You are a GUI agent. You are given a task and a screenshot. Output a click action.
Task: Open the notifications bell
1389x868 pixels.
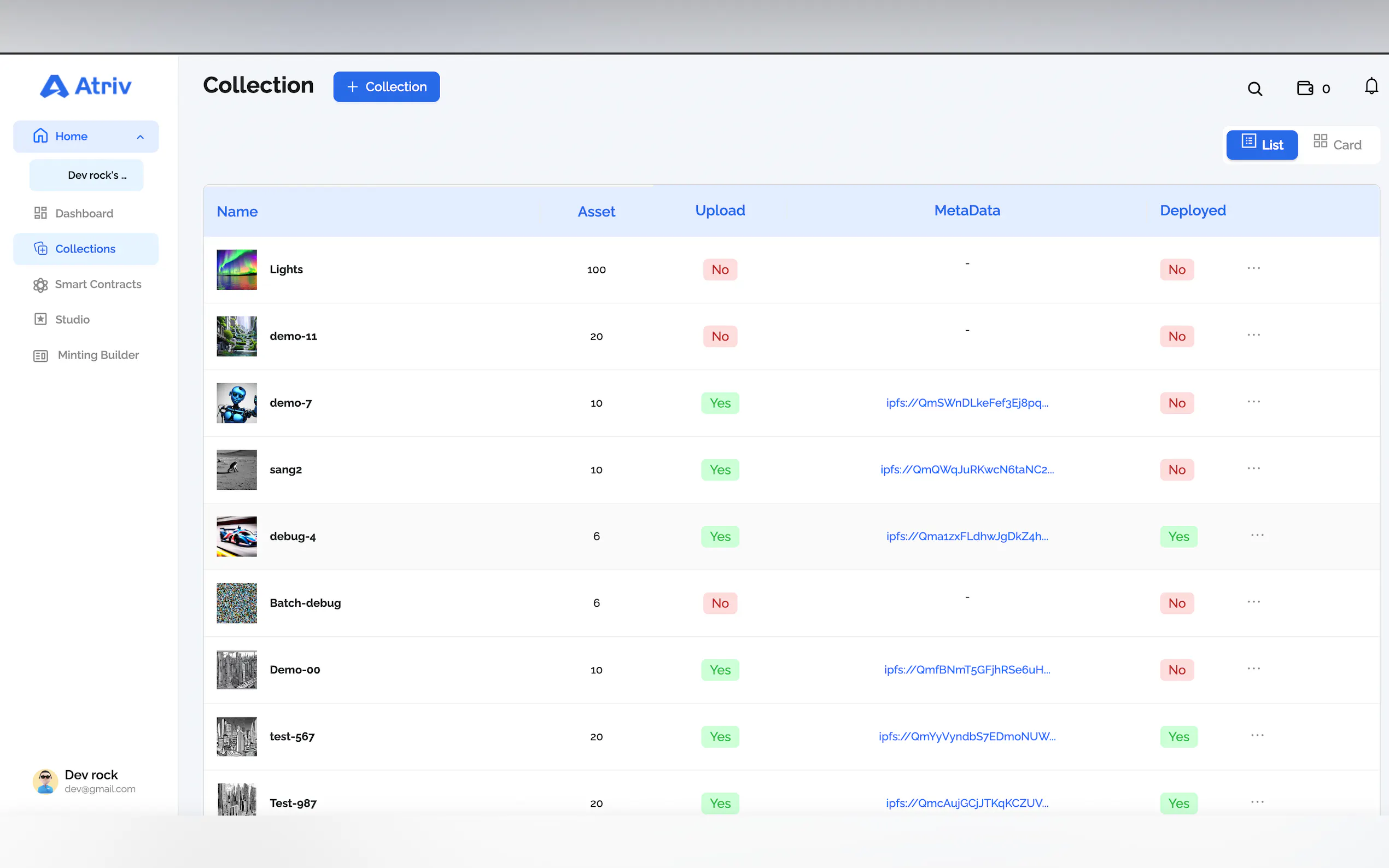click(1370, 86)
